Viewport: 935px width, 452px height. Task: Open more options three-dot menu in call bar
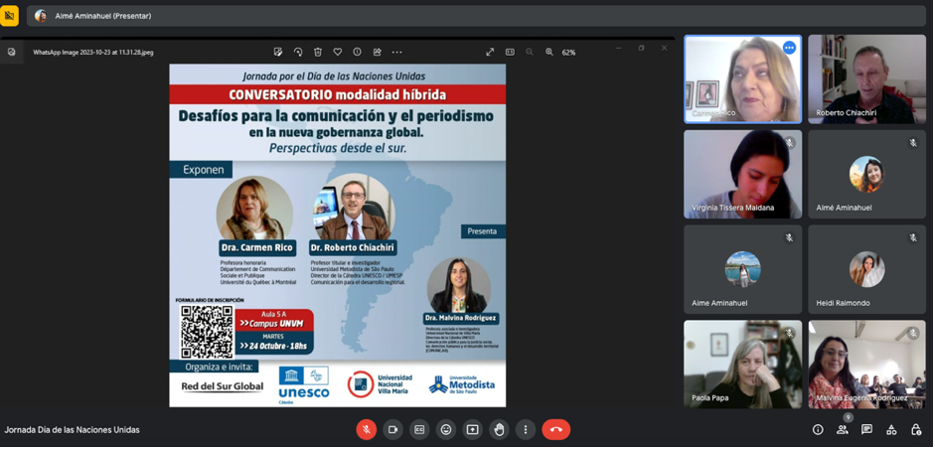[525, 430]
